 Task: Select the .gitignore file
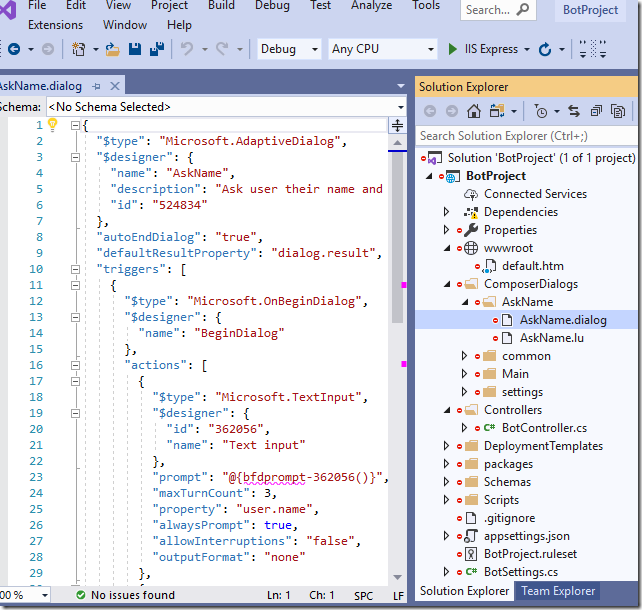(509, 518)
